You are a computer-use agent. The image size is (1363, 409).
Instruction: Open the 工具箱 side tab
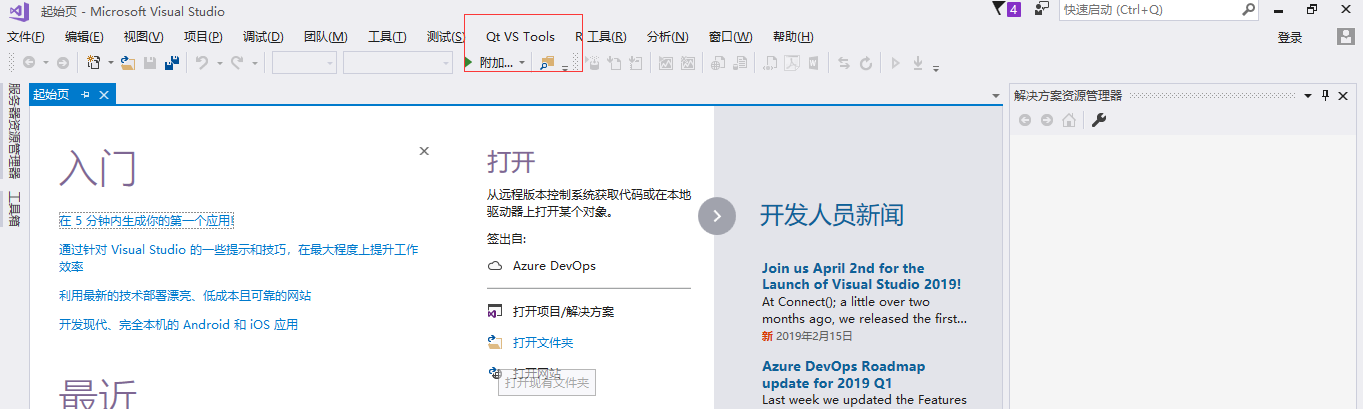pyautogui.click(x=14, y=211)
